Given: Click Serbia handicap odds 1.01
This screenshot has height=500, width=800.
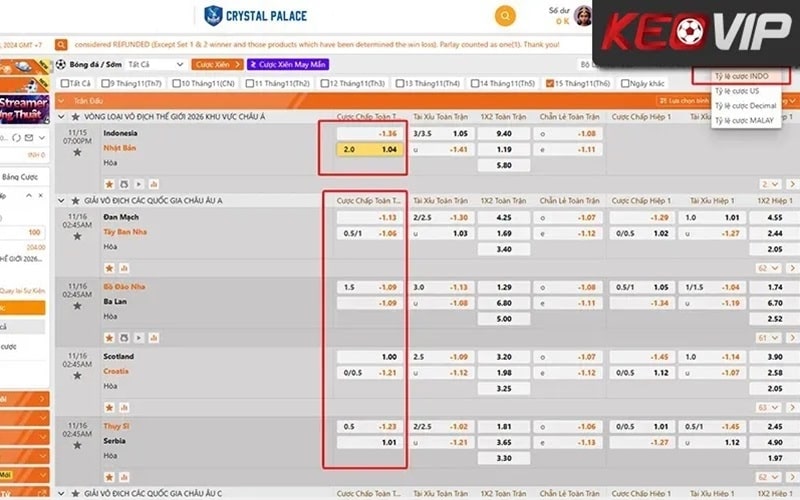Looking at the screenshot, I should pos(369,442).
